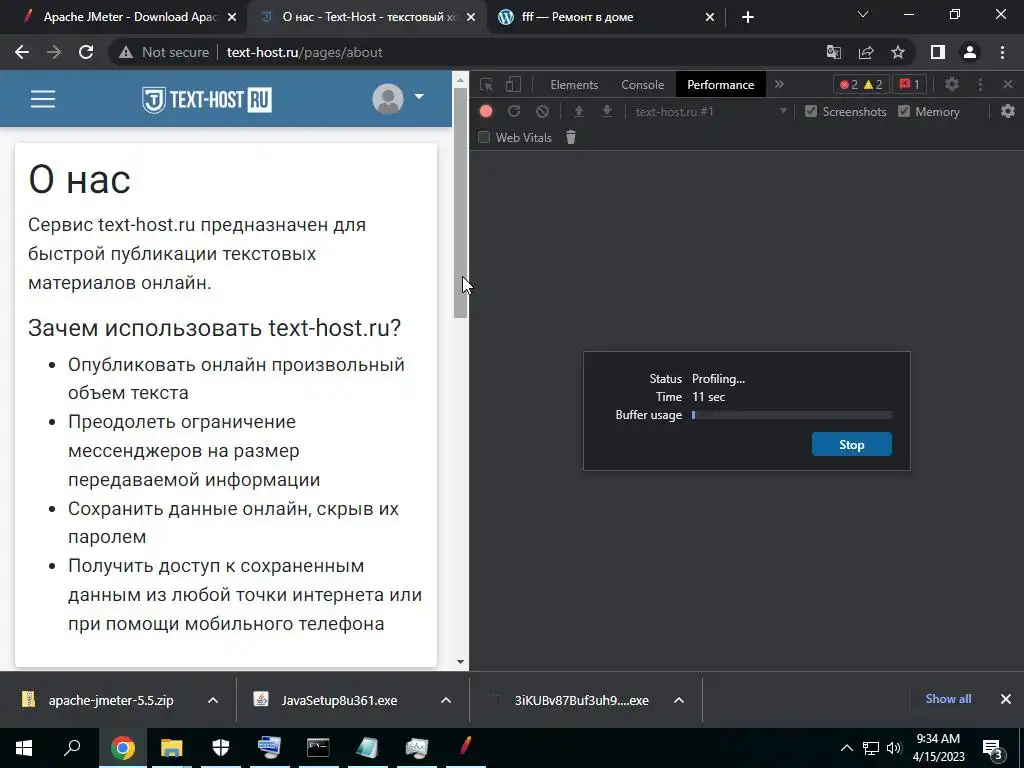Click the address bar URL
This screenshot has height=768, width=1024.
[304, 52]
